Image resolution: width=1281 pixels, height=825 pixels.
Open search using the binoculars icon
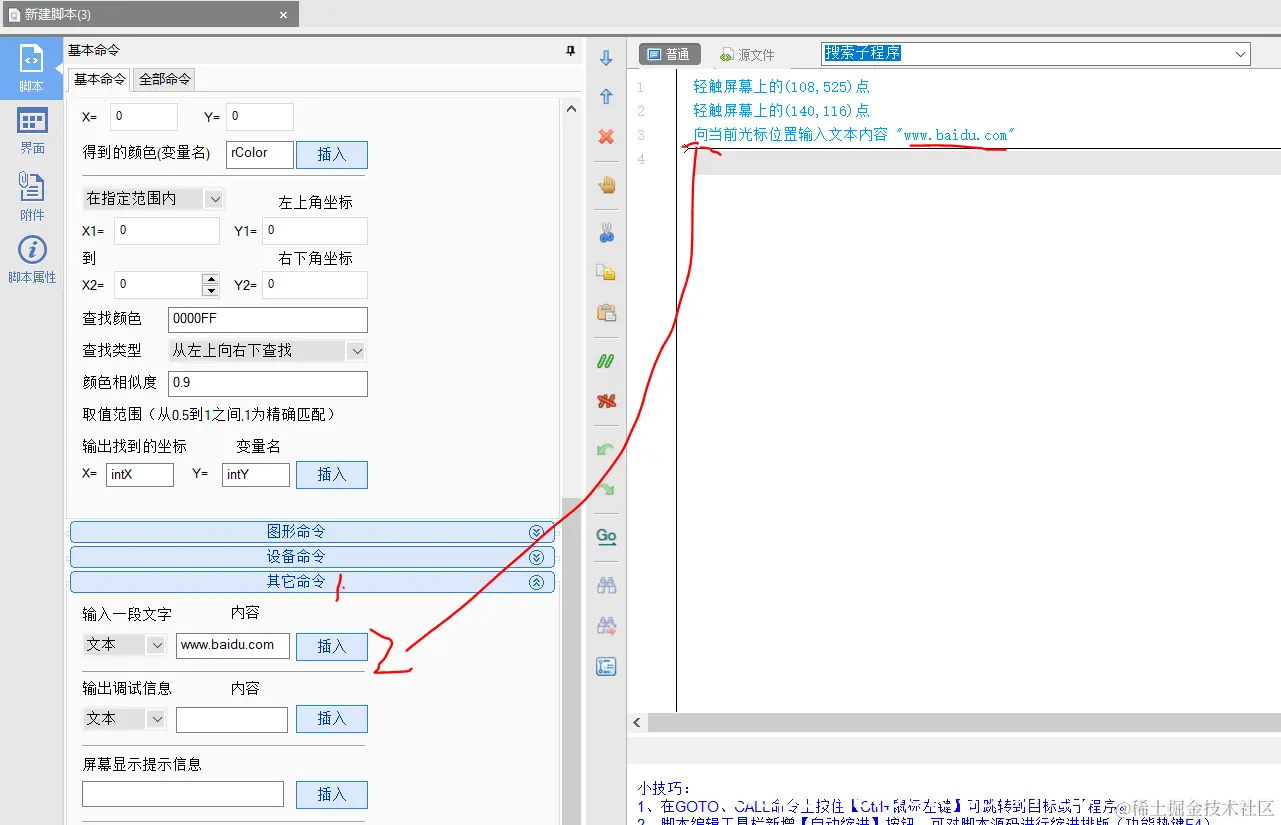(x=606, y=584)
